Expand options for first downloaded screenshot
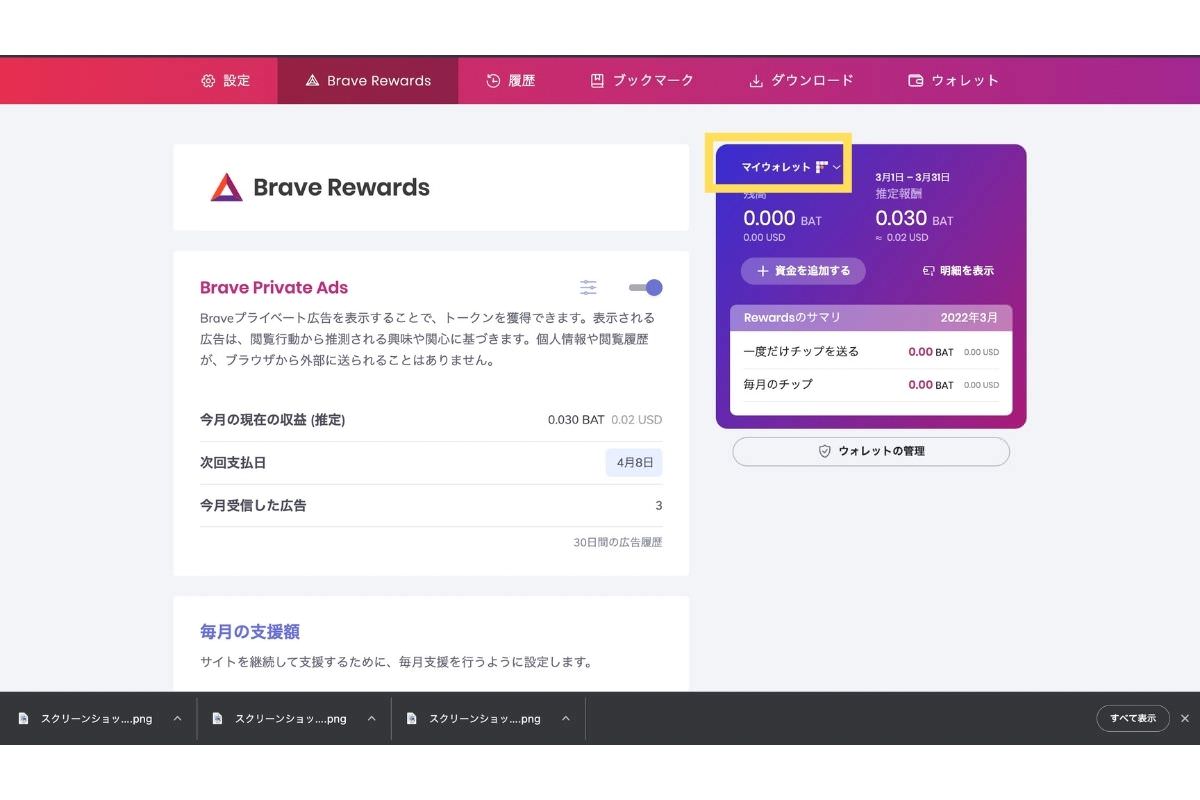This screenshot has height=800, width=1200. point(177,718)
